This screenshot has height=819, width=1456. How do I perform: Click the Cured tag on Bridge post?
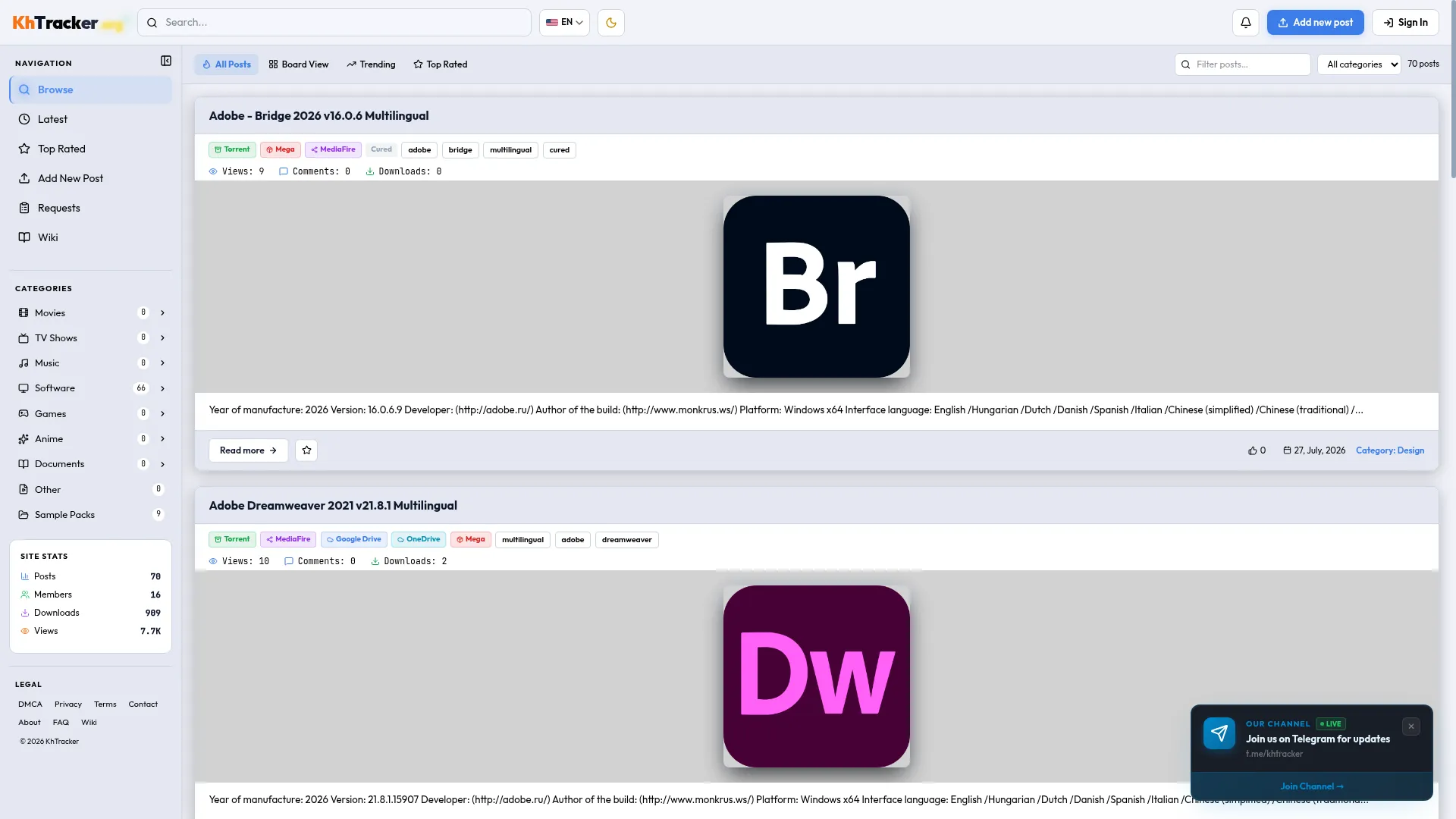point(381,149)
